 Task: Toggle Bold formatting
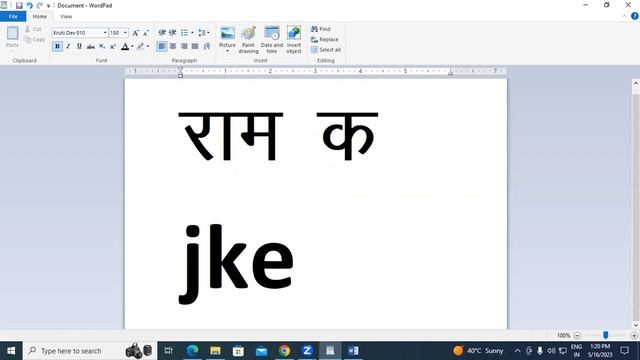[57, 47]
